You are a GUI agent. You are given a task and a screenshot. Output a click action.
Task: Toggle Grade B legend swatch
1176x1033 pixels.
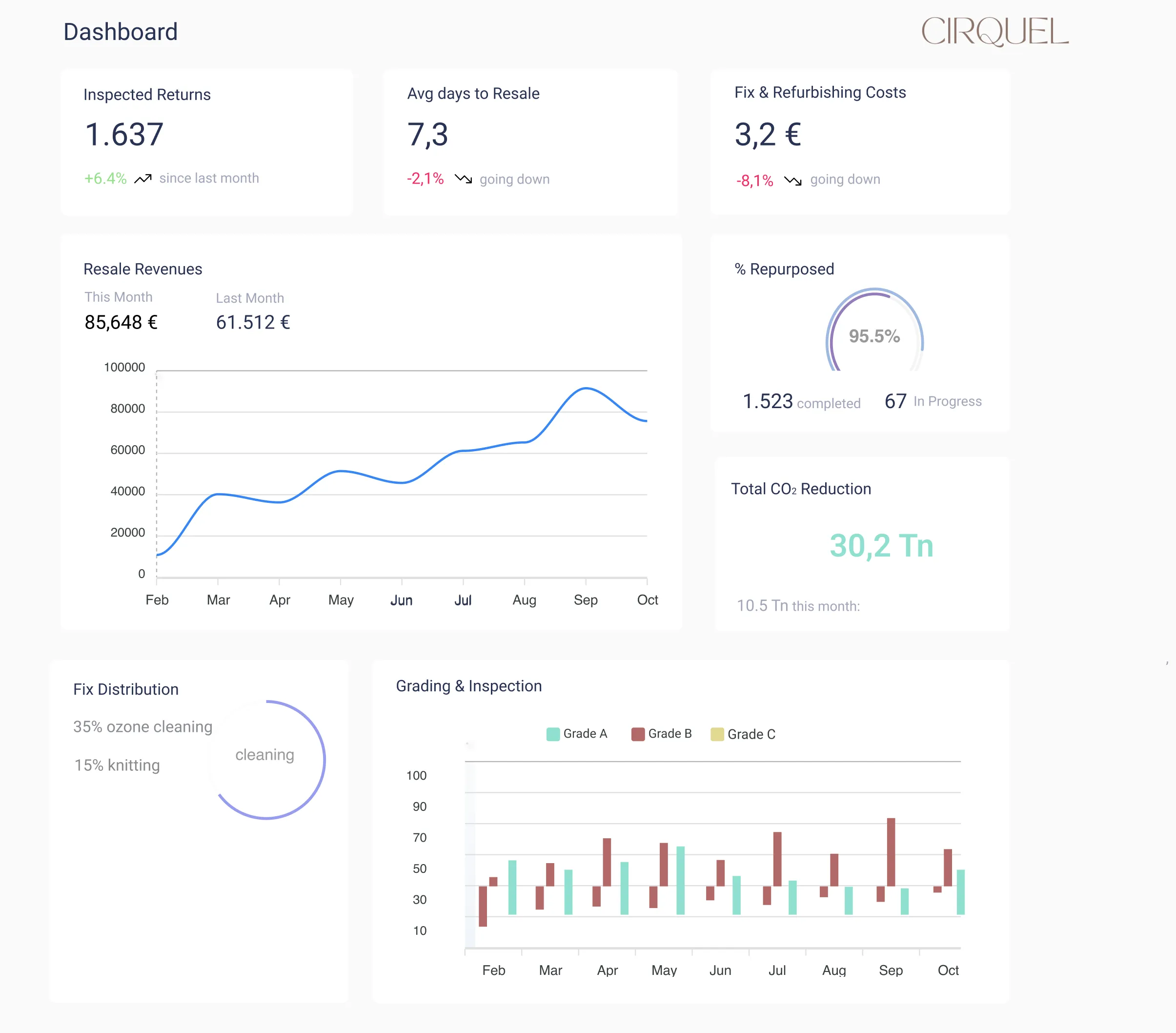637,734
